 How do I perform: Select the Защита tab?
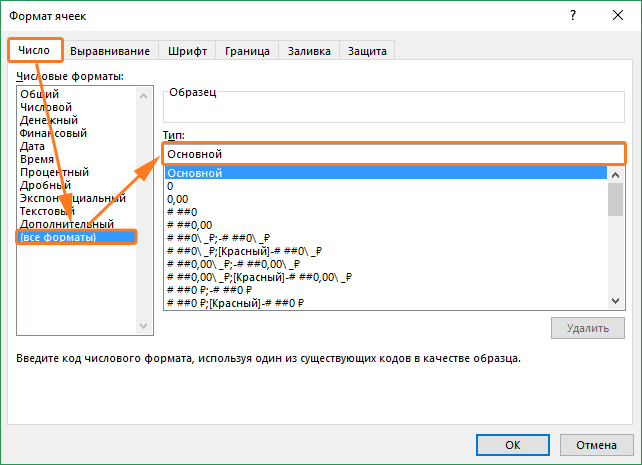(x=367, y=51)
